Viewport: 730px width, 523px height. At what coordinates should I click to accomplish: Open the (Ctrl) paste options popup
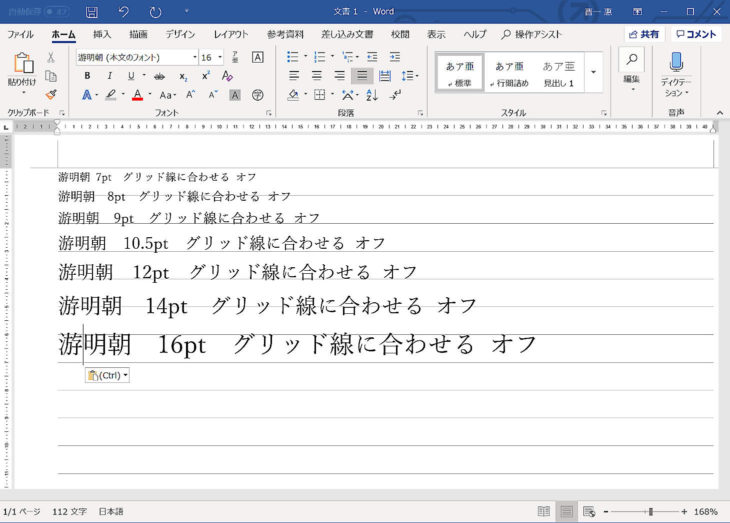107,375
